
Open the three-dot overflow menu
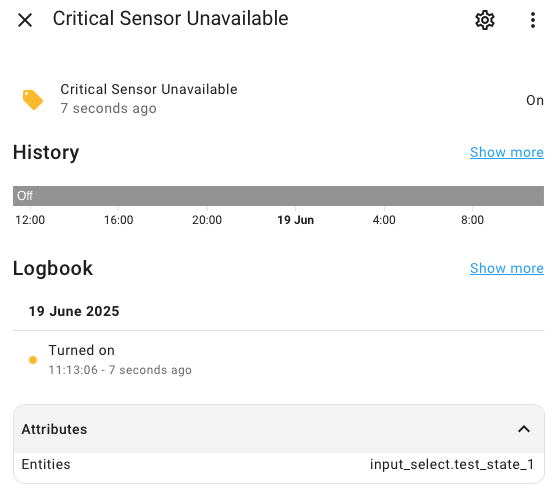532,20
